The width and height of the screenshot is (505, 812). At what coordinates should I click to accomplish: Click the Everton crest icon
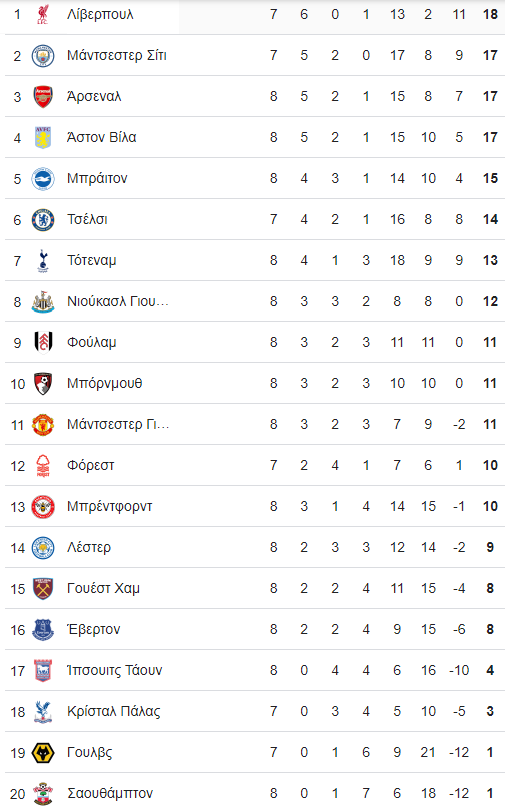pos(43,630)
